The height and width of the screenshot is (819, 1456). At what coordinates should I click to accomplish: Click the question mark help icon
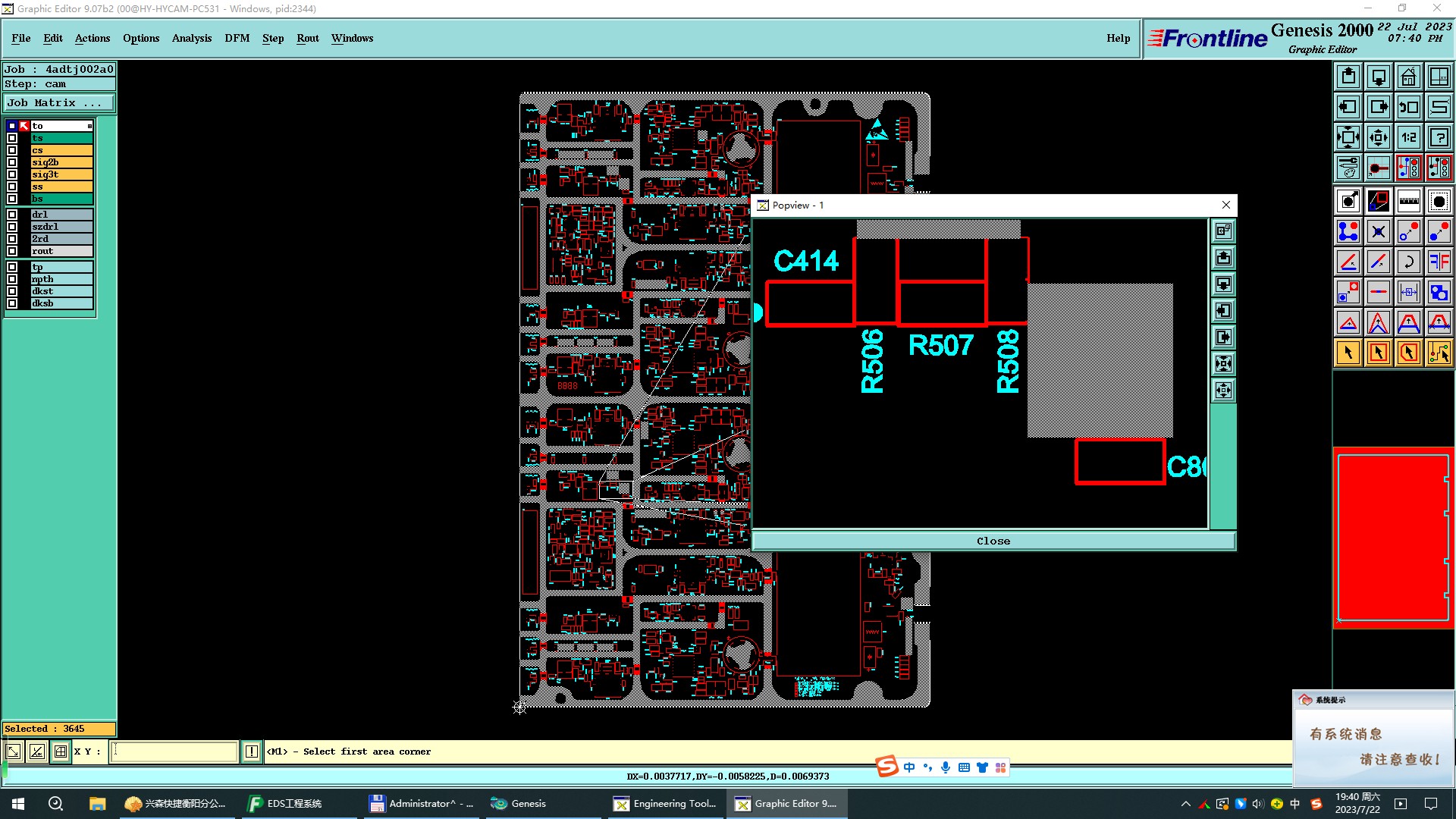point(1439,137)
